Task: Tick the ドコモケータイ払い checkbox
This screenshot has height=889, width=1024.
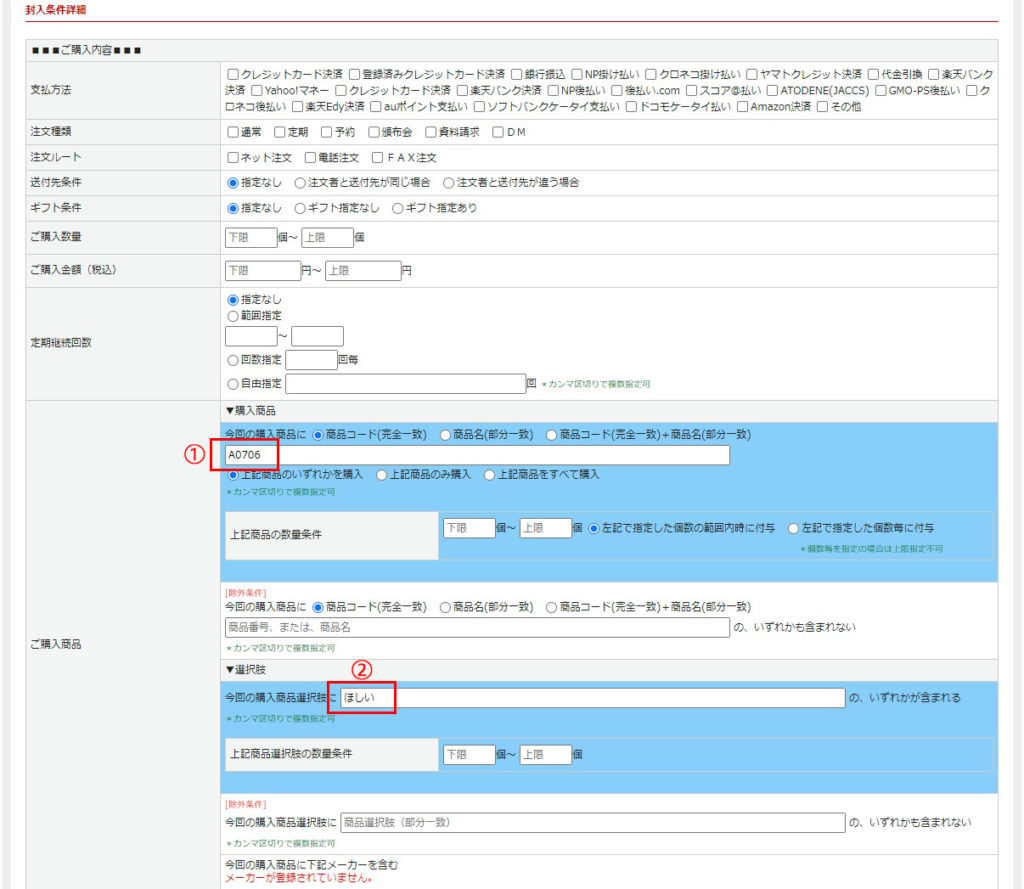Action: (631, 106)
